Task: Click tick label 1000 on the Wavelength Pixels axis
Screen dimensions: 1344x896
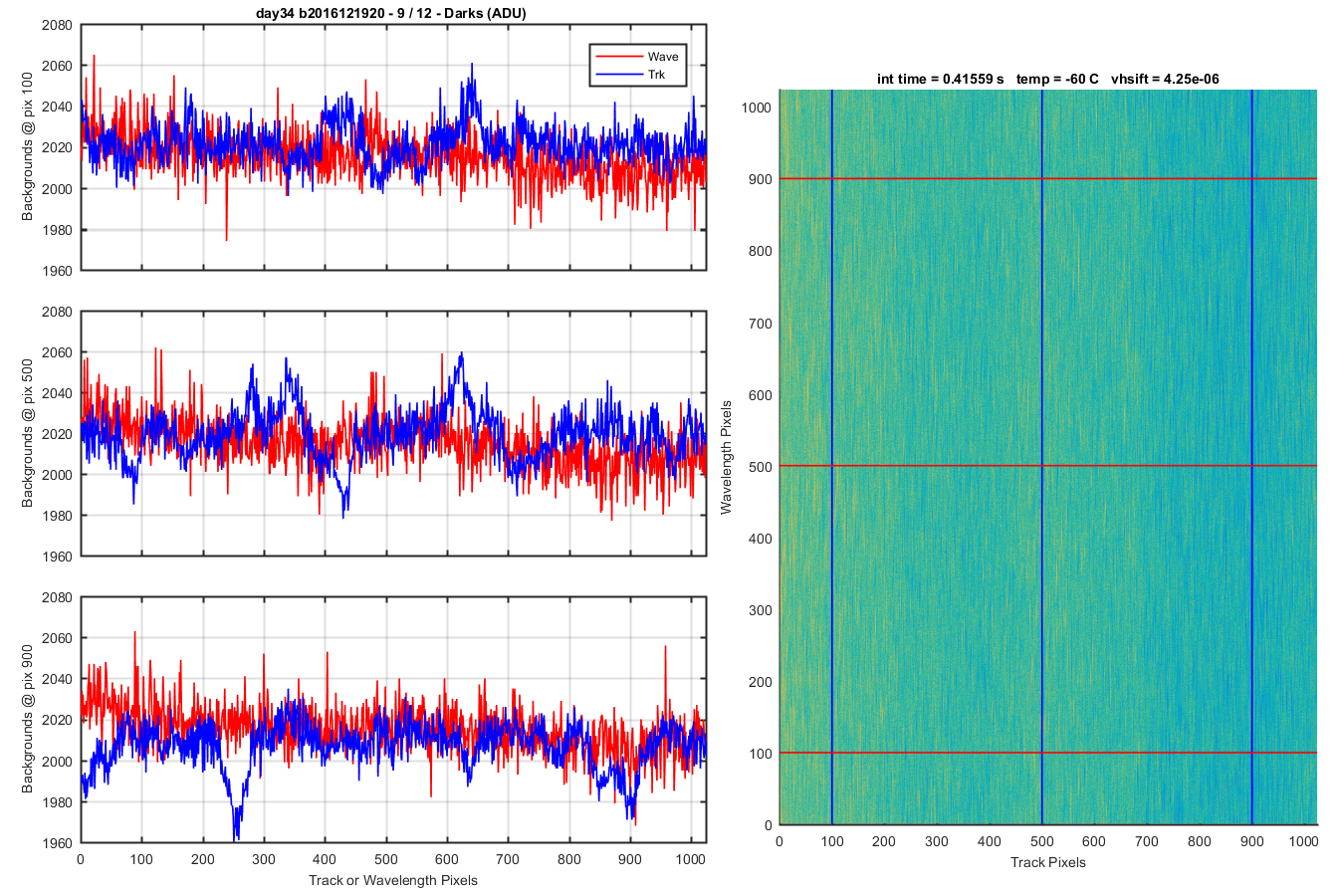Action: click(757, 108)
